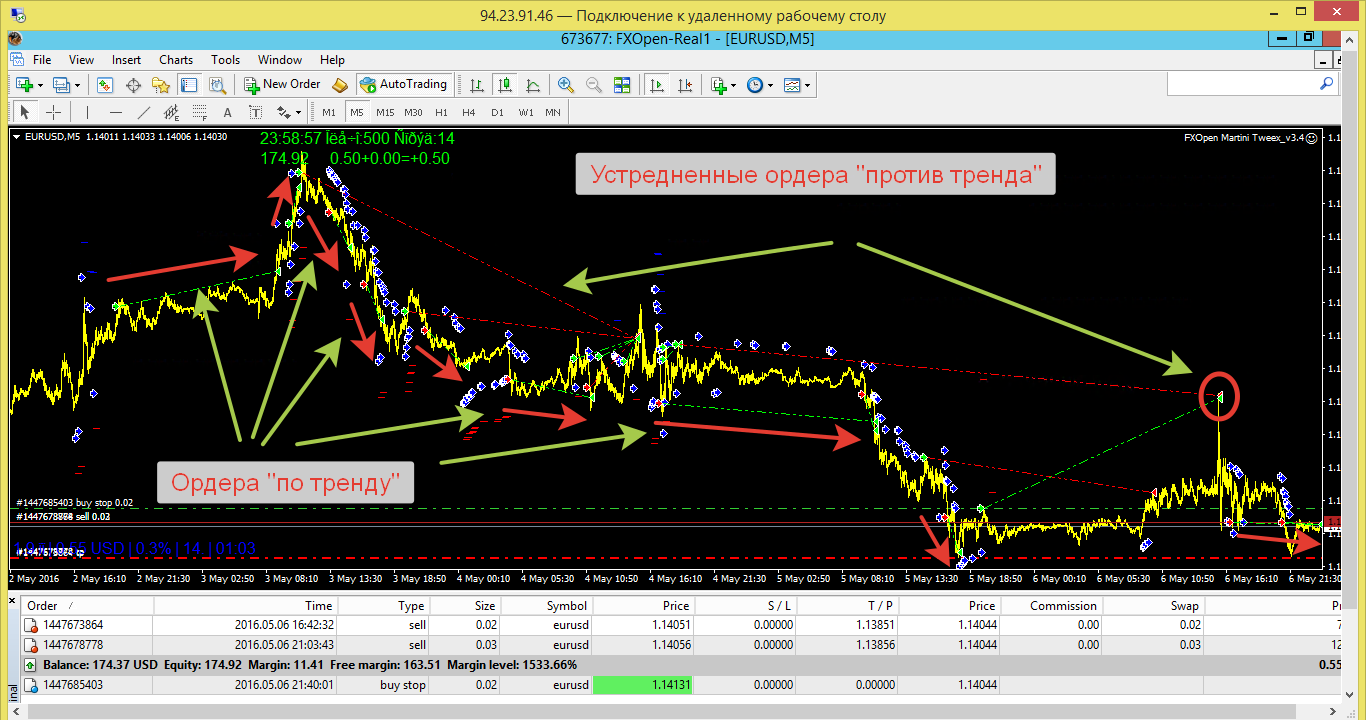Viewport: 1366px width, 720px height.
Task: Expand the chart templates dropdown arrow
Action: tap(807, 85)
